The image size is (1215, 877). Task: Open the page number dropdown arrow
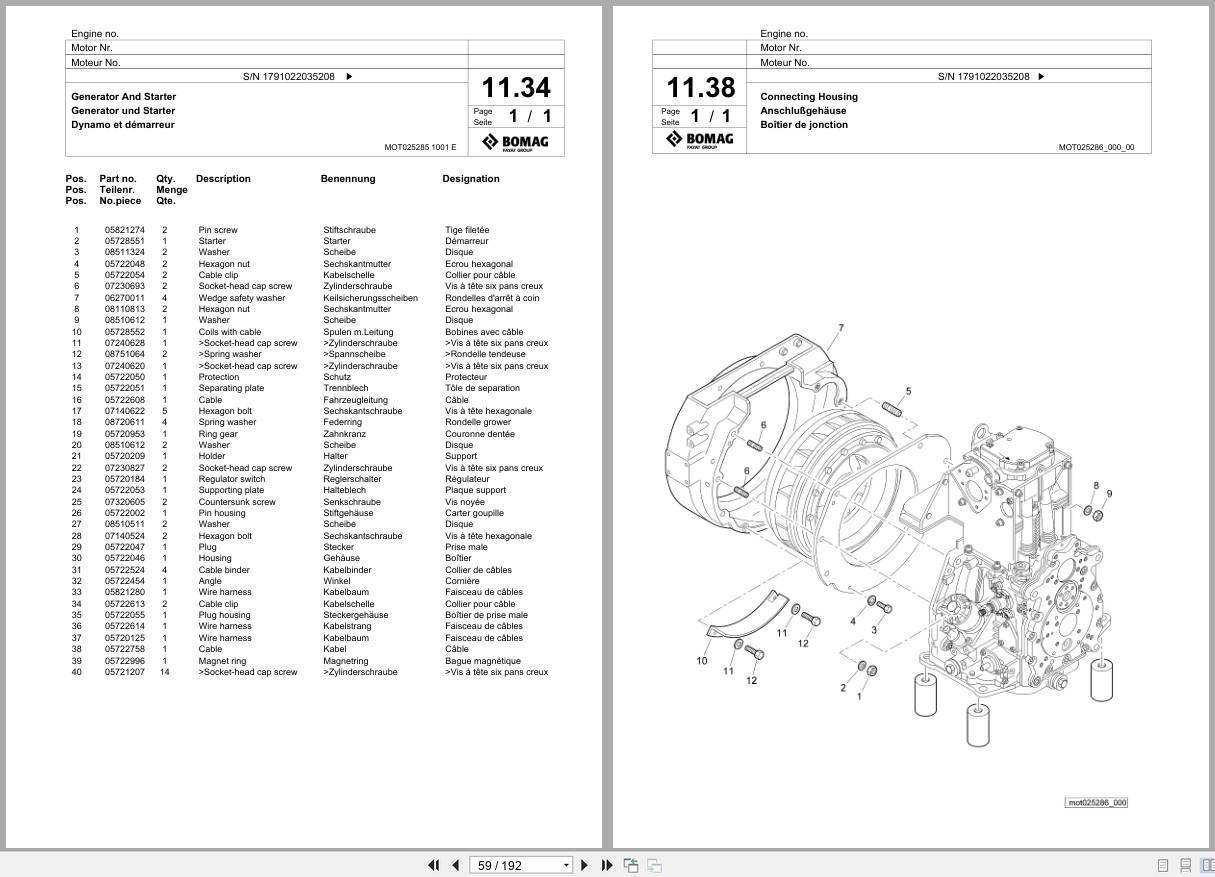(566, 865)
